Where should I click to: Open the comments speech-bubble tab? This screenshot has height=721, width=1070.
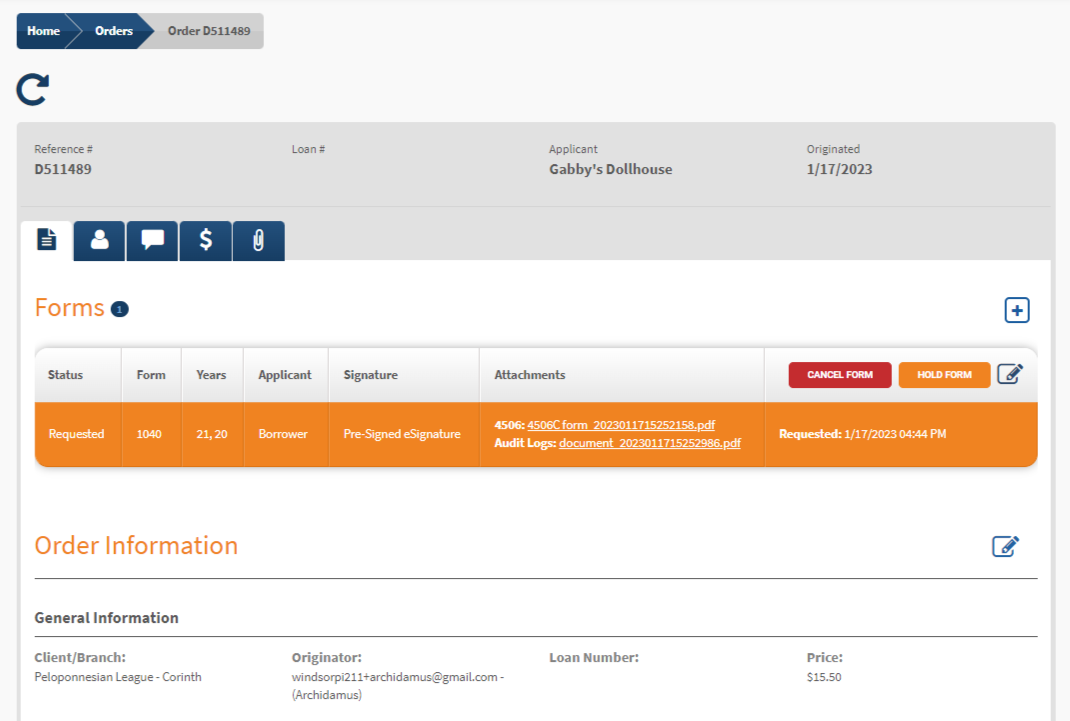coord(152,240)
